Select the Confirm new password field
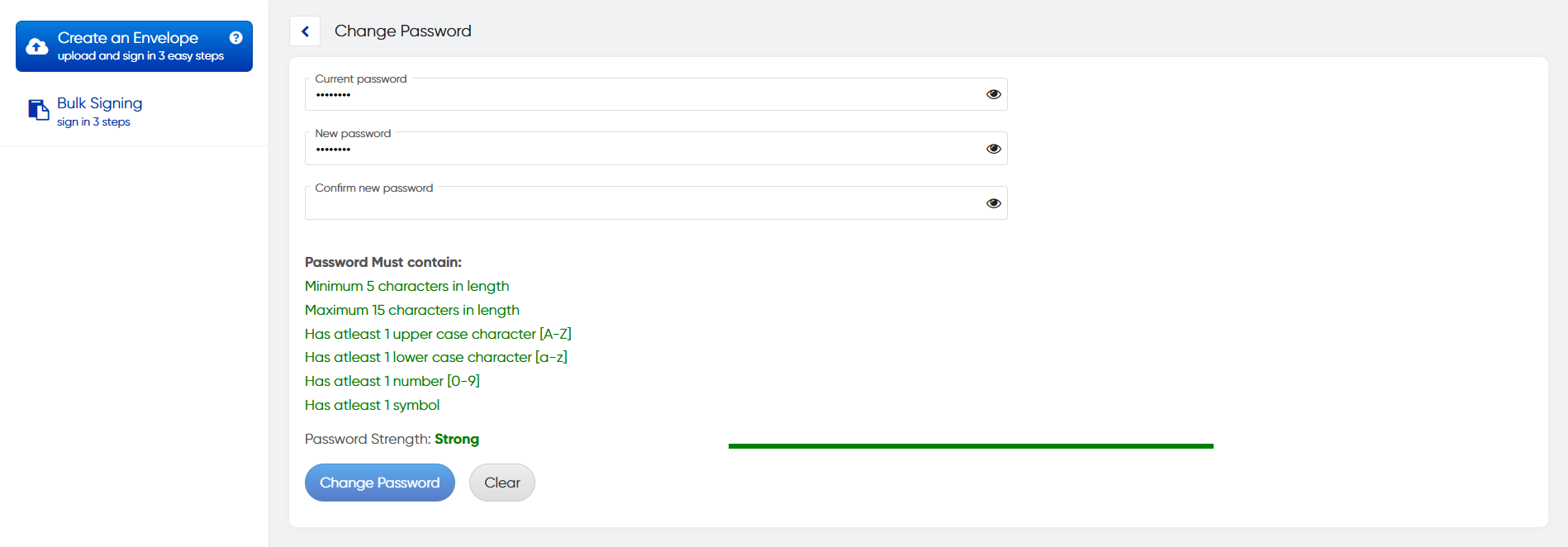 click(x=644, y=204)
